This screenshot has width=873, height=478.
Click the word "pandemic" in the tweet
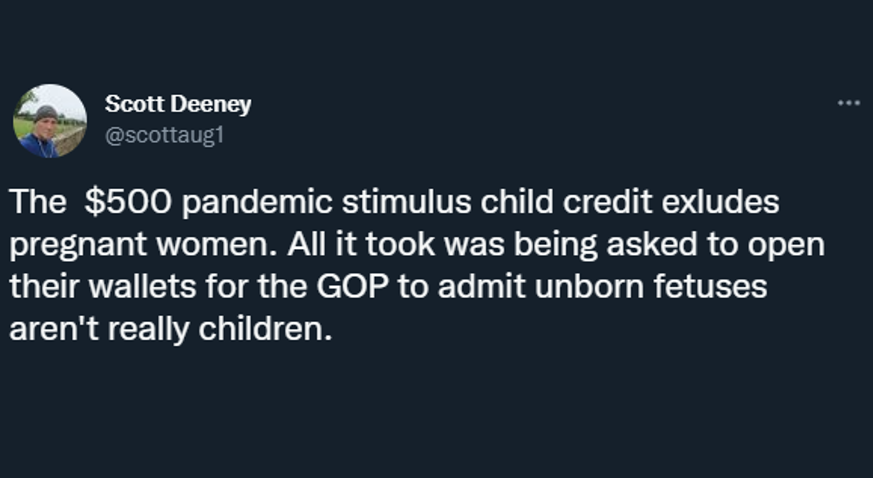coord(257,201)
